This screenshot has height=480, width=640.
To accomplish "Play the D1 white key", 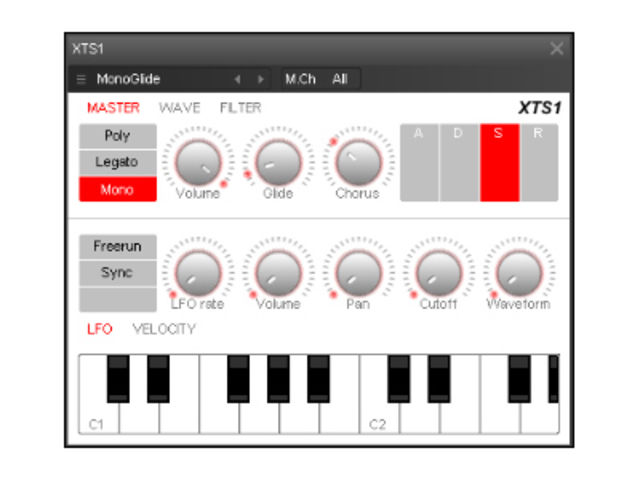I will point(139,418).
